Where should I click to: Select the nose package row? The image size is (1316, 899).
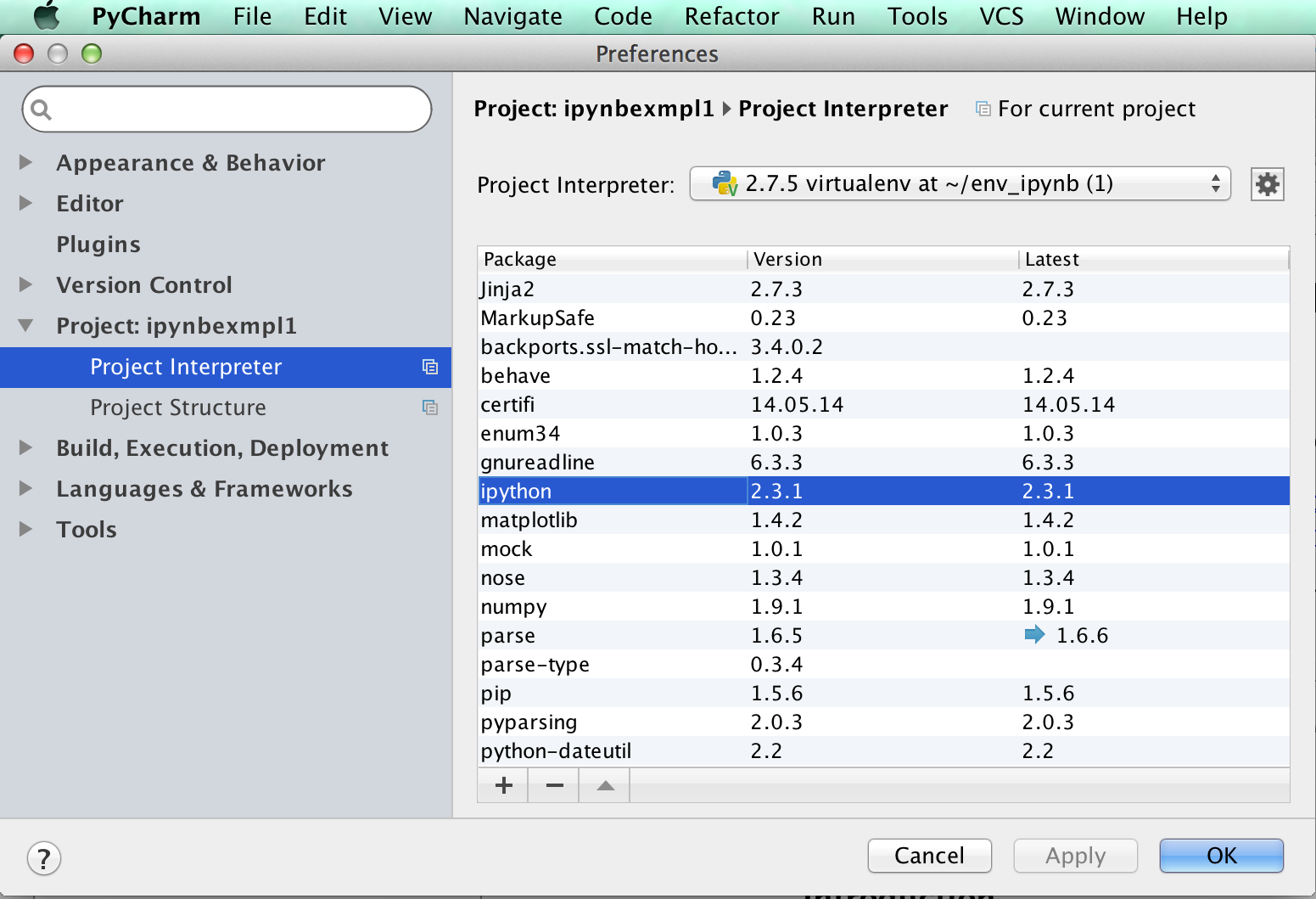(x=883, y=577)
